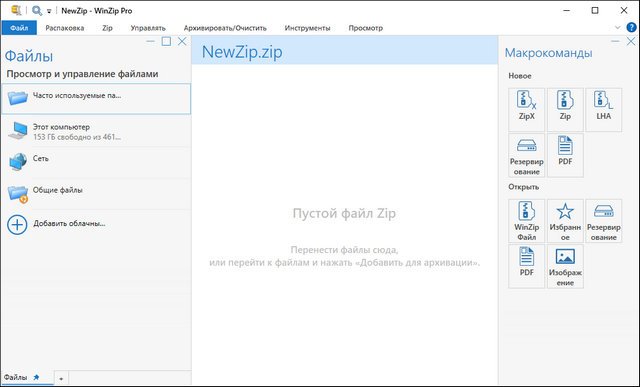Start new Резервирование backup under Новое
Screen dimensions: 640x387
(527, 155)
